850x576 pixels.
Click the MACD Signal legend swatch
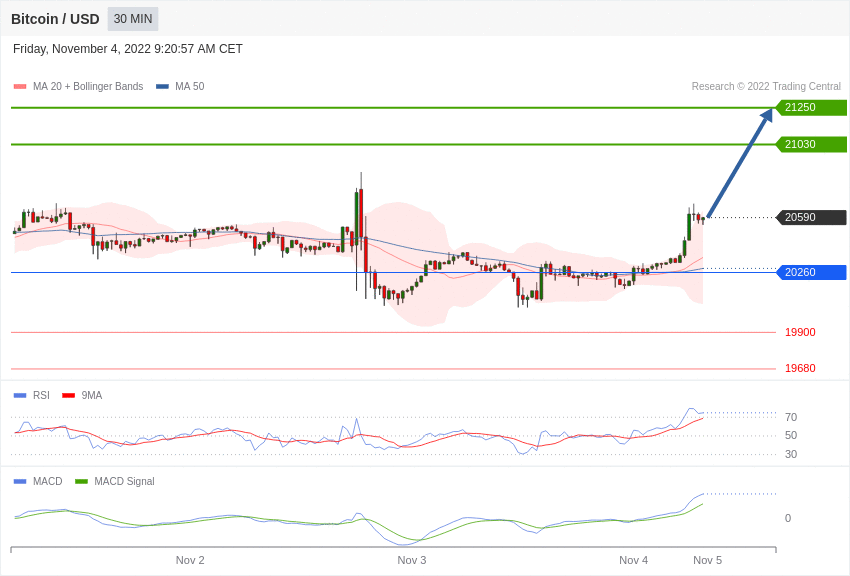[x=81, y=481]
